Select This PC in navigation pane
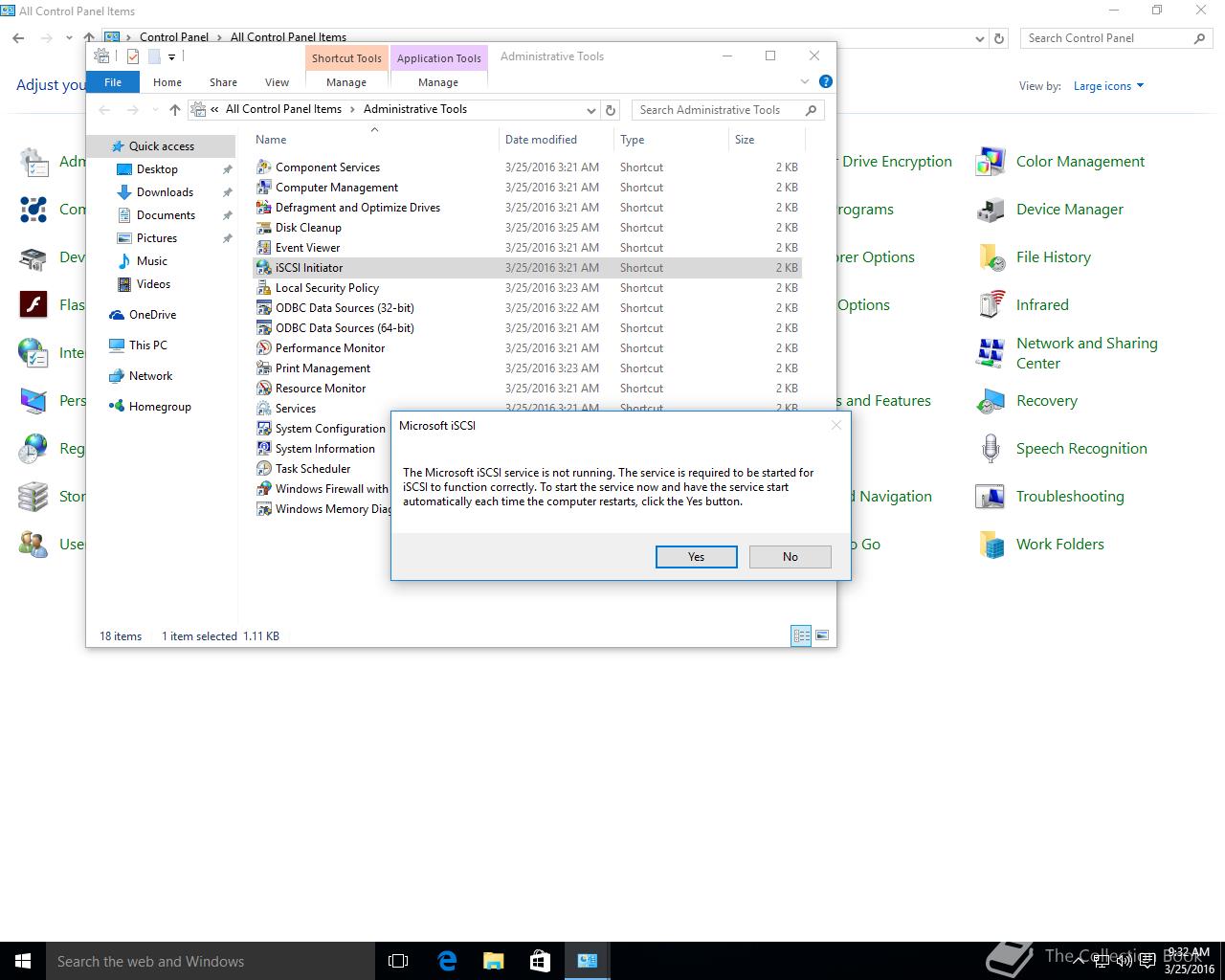 147,345
